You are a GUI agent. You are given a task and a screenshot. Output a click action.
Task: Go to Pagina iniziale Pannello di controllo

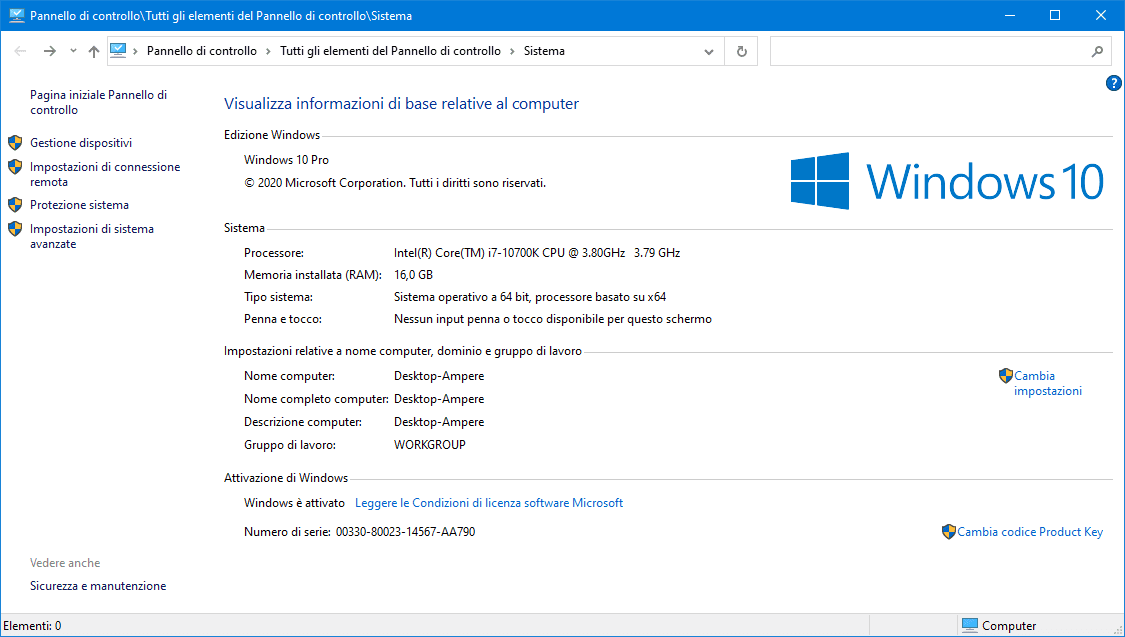(98, 102)
